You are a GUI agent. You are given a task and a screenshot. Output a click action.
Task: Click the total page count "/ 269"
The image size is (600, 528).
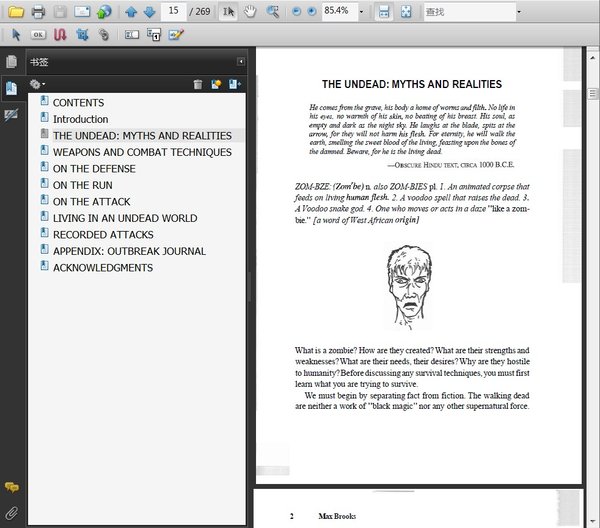tap(200, 11)
